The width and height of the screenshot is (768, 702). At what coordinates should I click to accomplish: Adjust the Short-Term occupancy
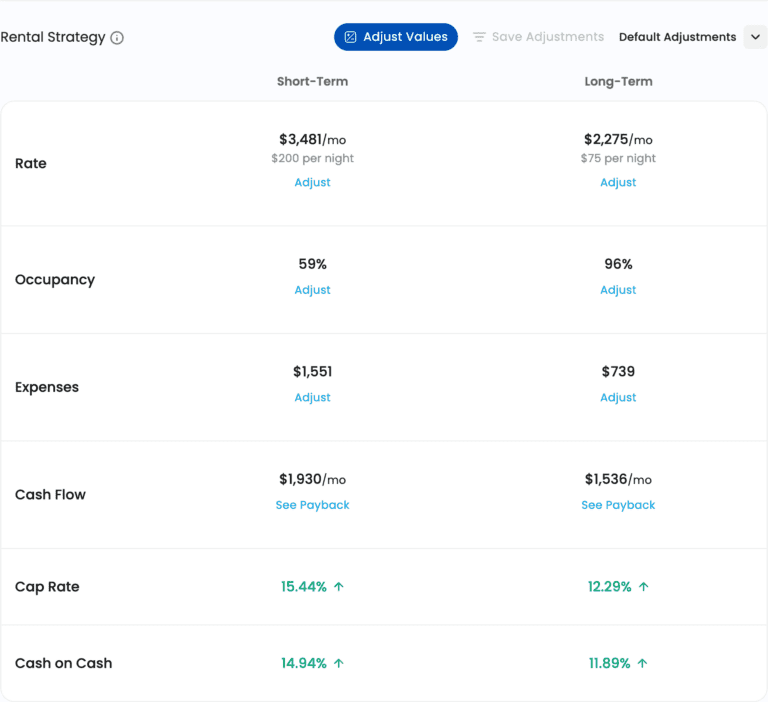[312, 290]
